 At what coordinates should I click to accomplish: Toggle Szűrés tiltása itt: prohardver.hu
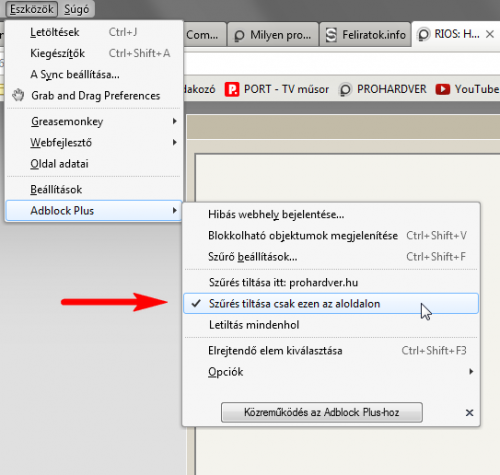(x=331, y=283)
